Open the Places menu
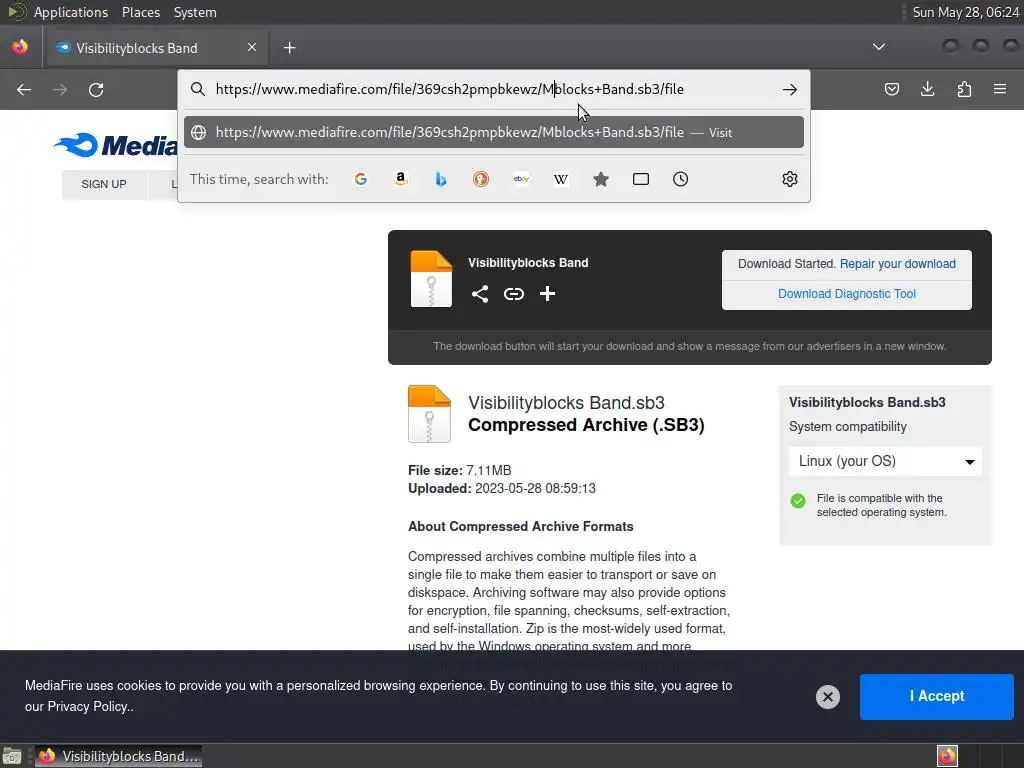Viewport: 1024px width, 768px height. (x=141, y=12)
